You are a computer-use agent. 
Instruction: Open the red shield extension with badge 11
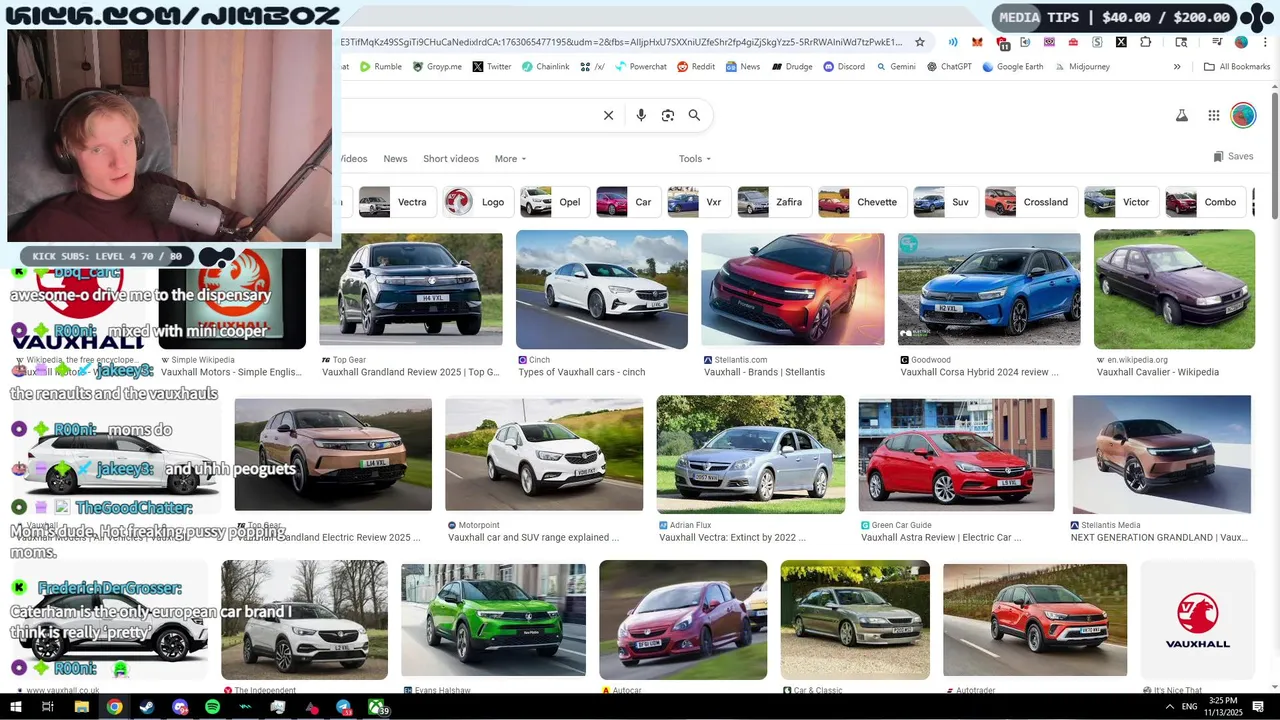pyautogui.click(x=1001, y=43)
